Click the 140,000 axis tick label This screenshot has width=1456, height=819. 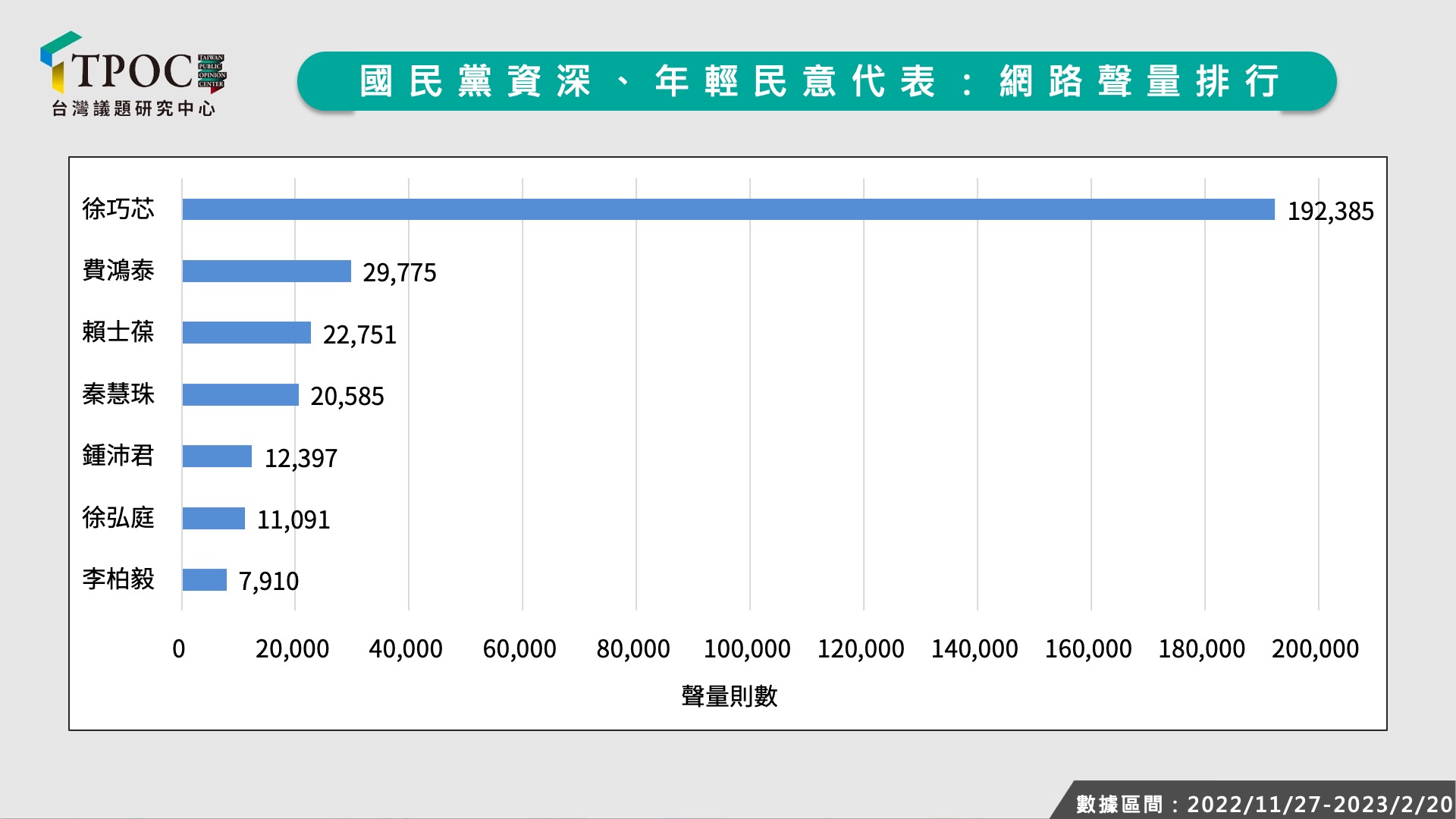(974, 649)
